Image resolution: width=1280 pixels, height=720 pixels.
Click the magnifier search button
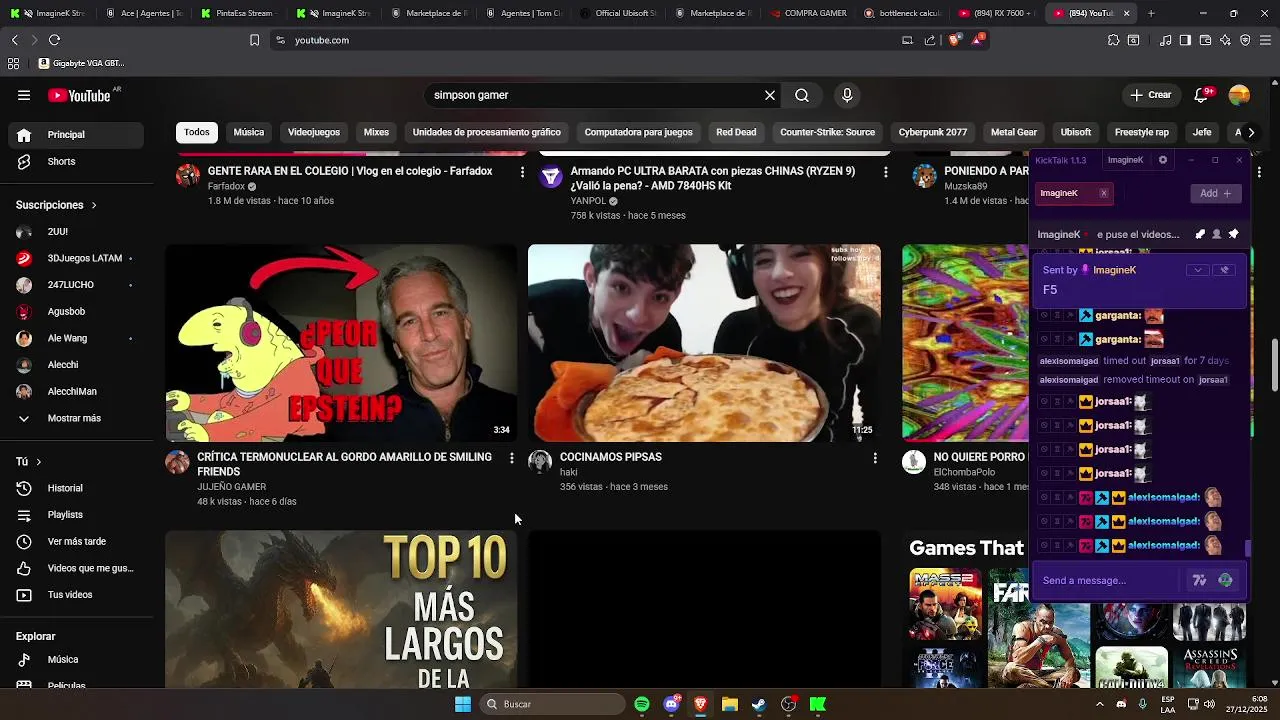[x=802, y=95]
